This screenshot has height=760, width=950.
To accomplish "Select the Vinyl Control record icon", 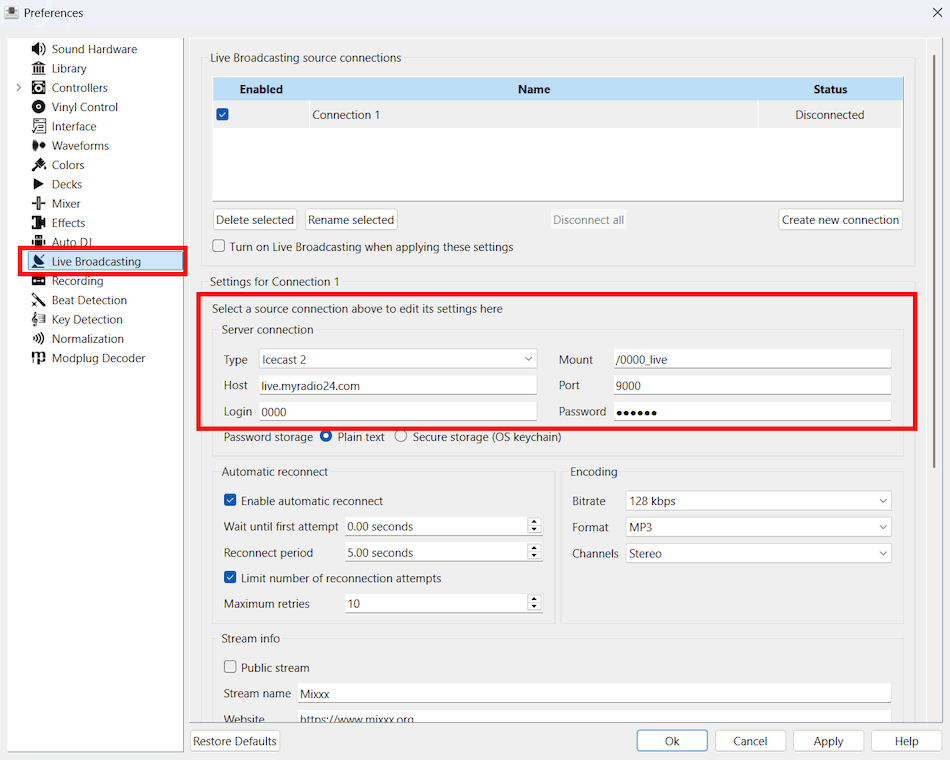I will coord(39,107).
